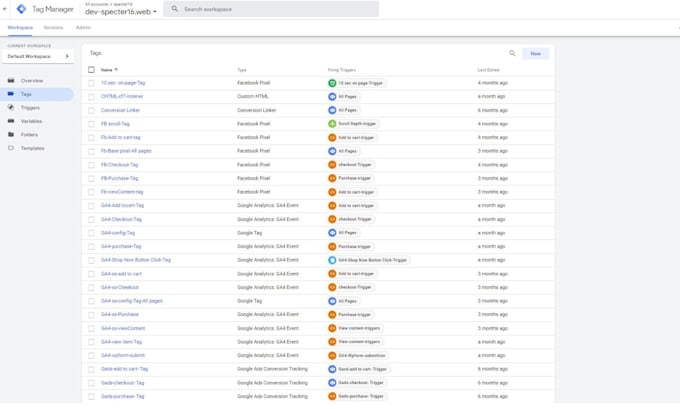This screenshot has height=409, width=680.
Task: Click the Tag Manager logo icon
Action: point(21,9)
